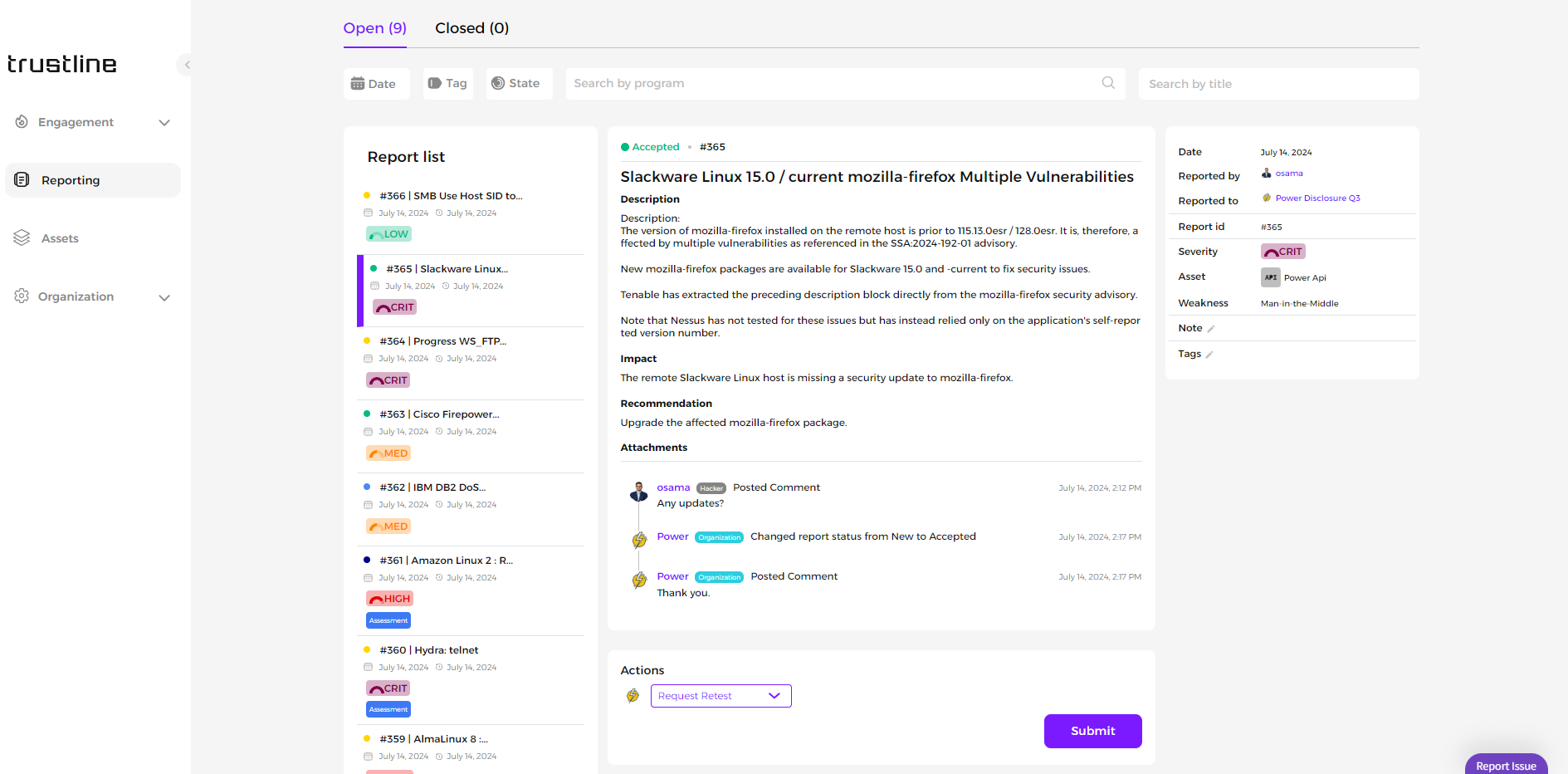The width and height of the screenshot is (1568, 774).
Task: Switch to the Closed (0) tab
Action: [471, 28]
